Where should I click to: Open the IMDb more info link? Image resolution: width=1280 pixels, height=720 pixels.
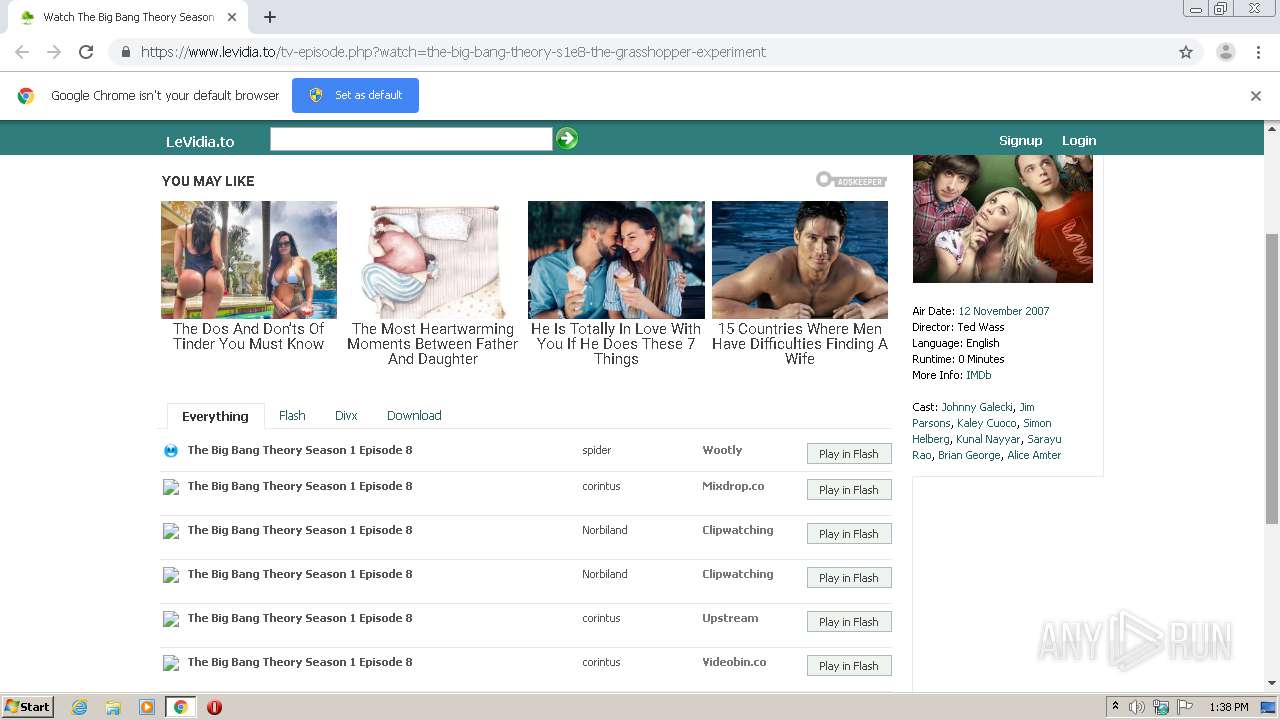pyautogui.click(x=979, y=375)
